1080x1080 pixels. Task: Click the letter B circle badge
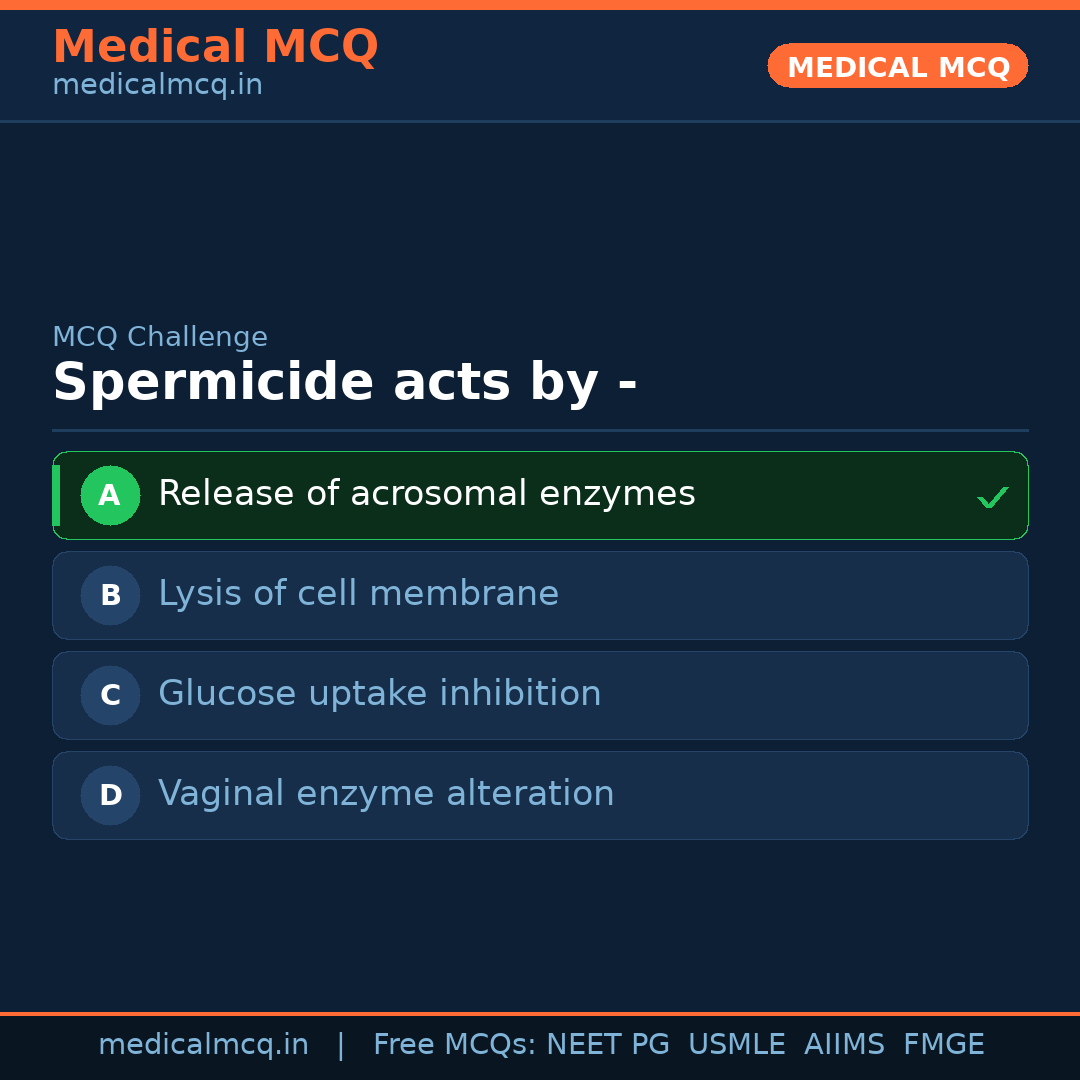110,595
